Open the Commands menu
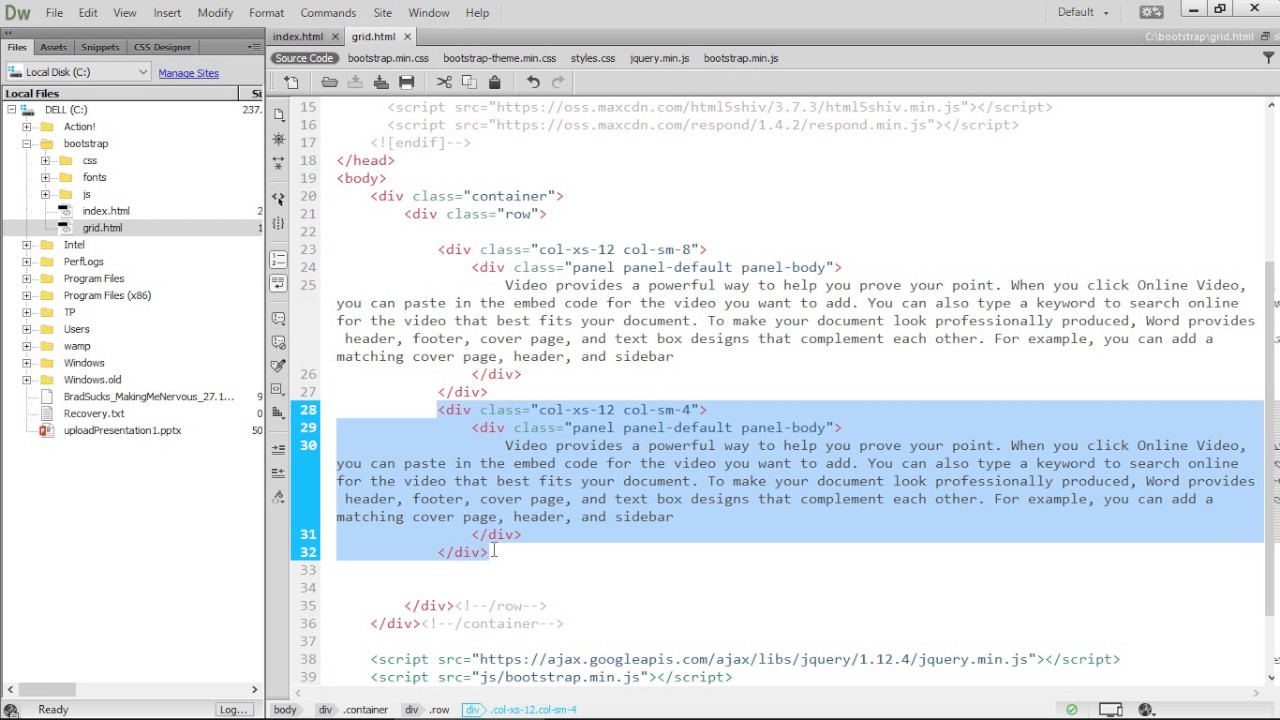 coord(328,13)
